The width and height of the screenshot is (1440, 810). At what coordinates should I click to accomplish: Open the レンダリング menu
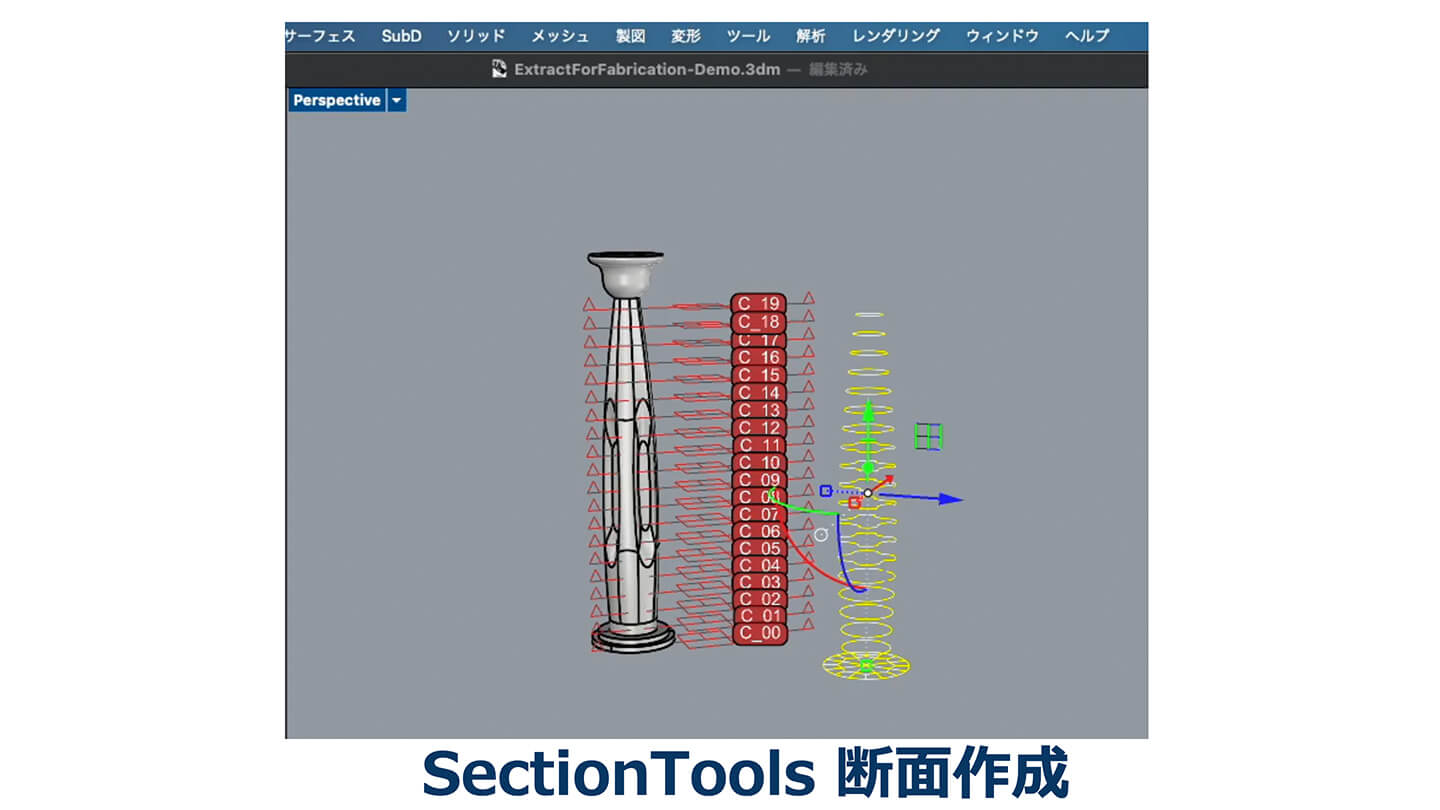click(896, 36)
